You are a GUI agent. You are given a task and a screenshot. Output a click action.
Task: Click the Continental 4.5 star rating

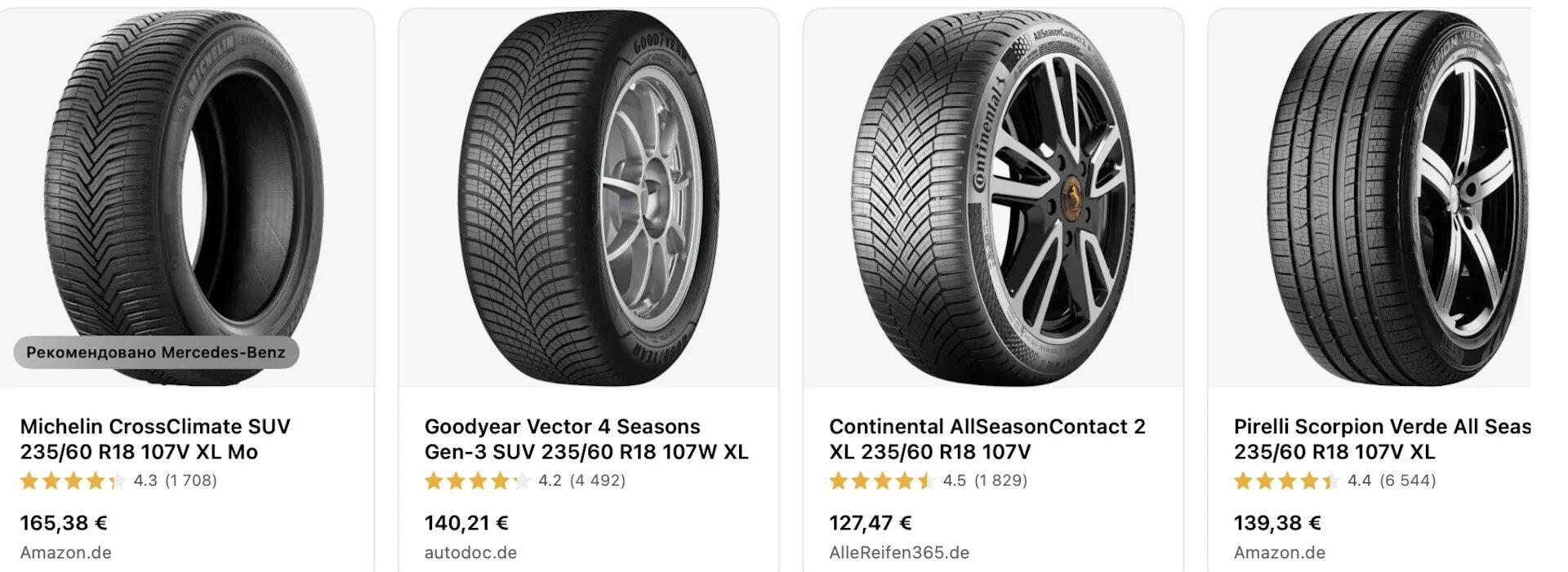(928, 481)
